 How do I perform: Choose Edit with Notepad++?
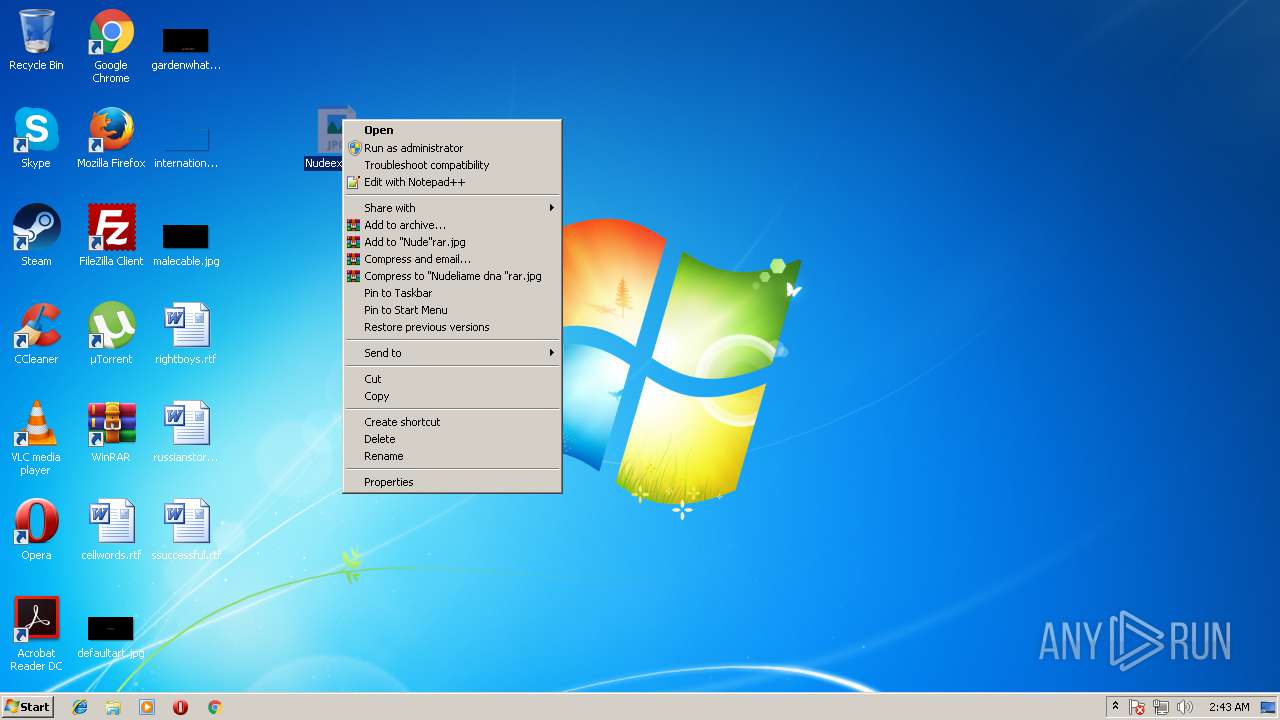coord(452,182)
